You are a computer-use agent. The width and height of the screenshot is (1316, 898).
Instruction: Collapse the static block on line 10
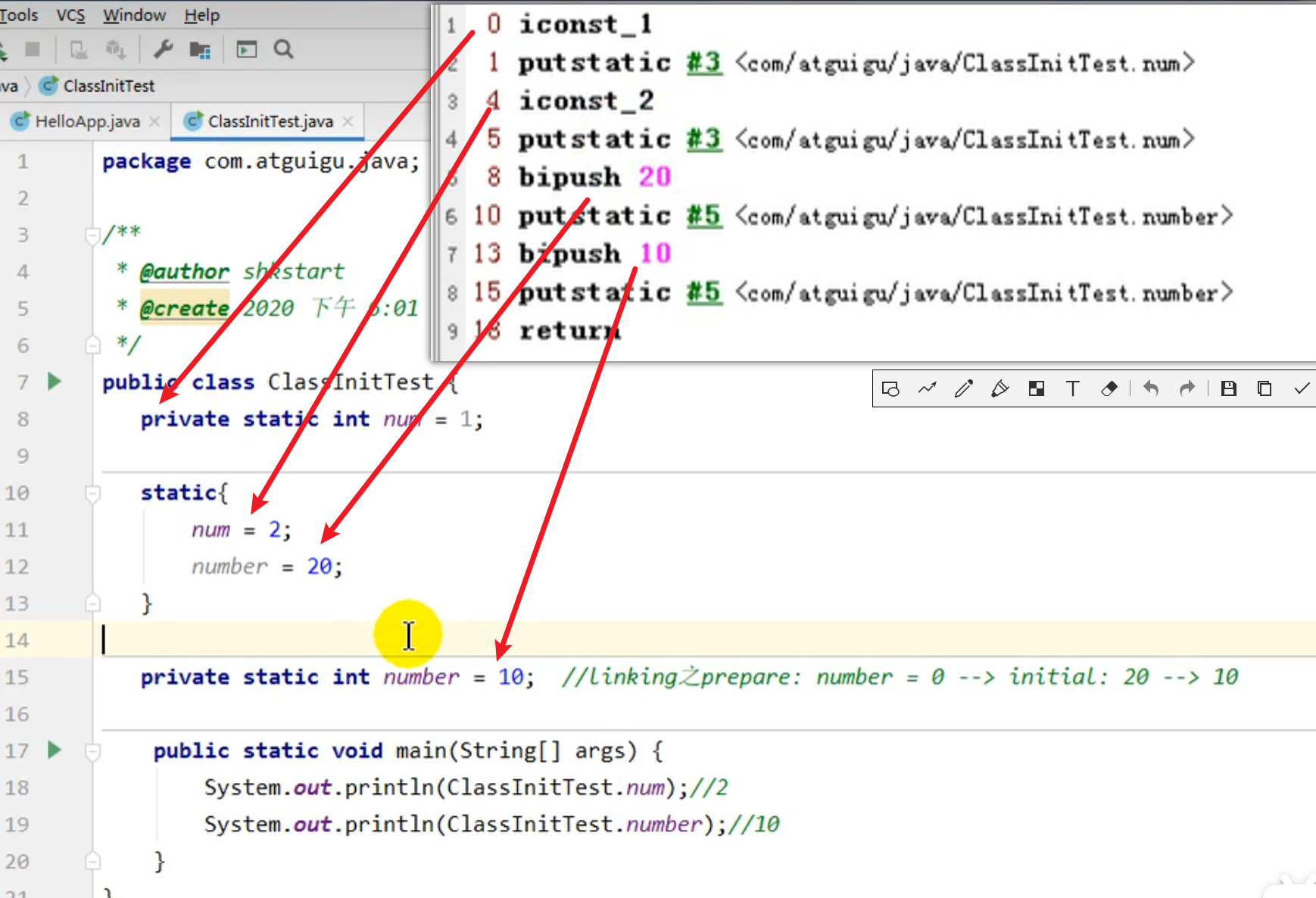tap(92, 494)
